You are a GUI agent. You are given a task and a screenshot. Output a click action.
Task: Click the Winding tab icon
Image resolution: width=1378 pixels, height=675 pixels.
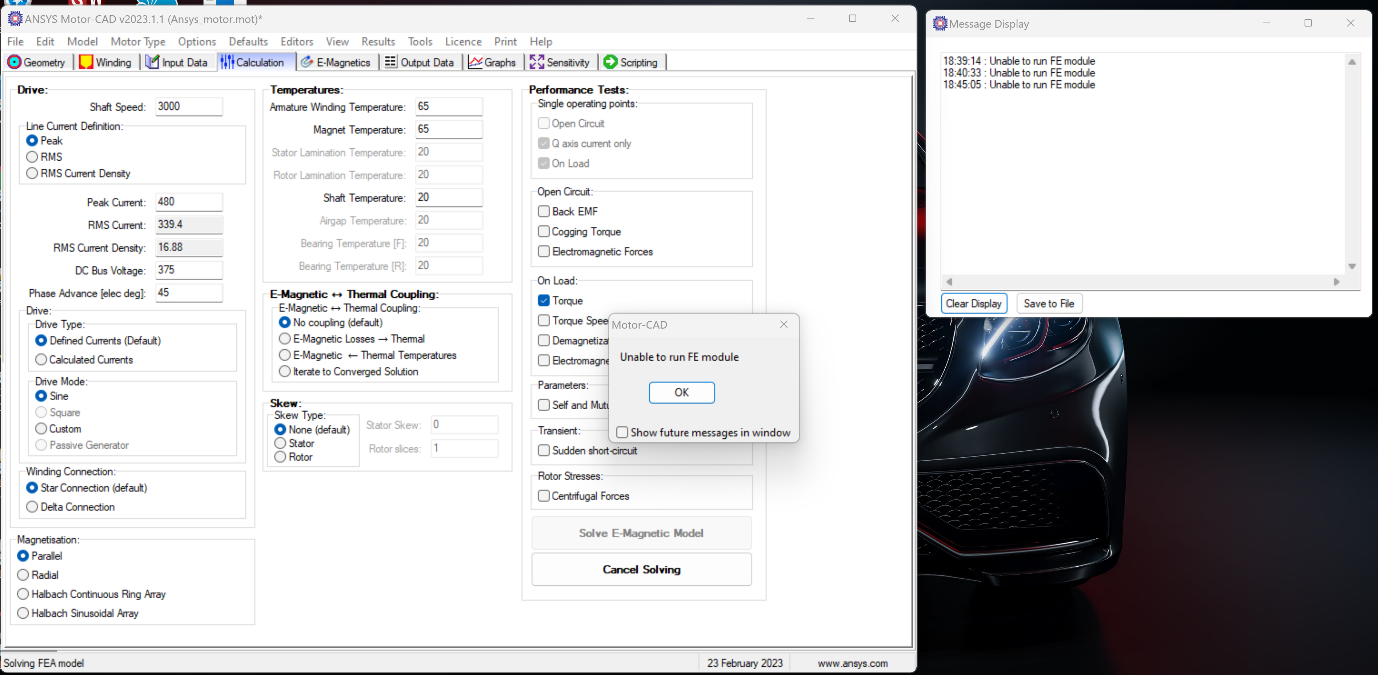87,62
